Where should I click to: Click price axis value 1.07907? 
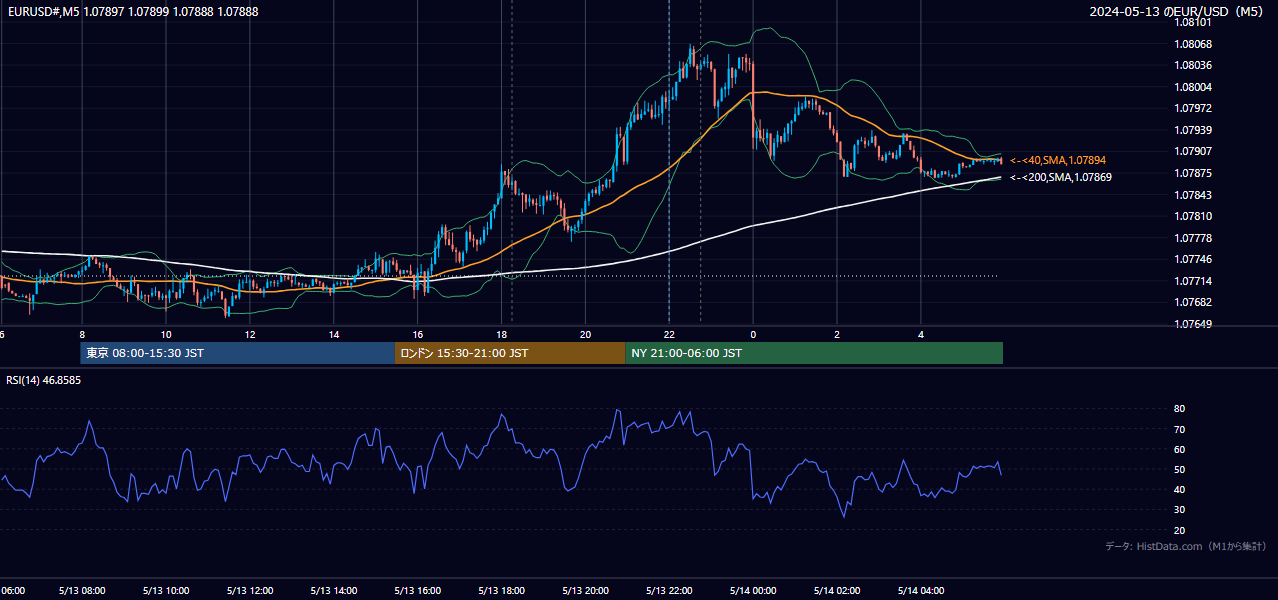tap(1194, 151)
